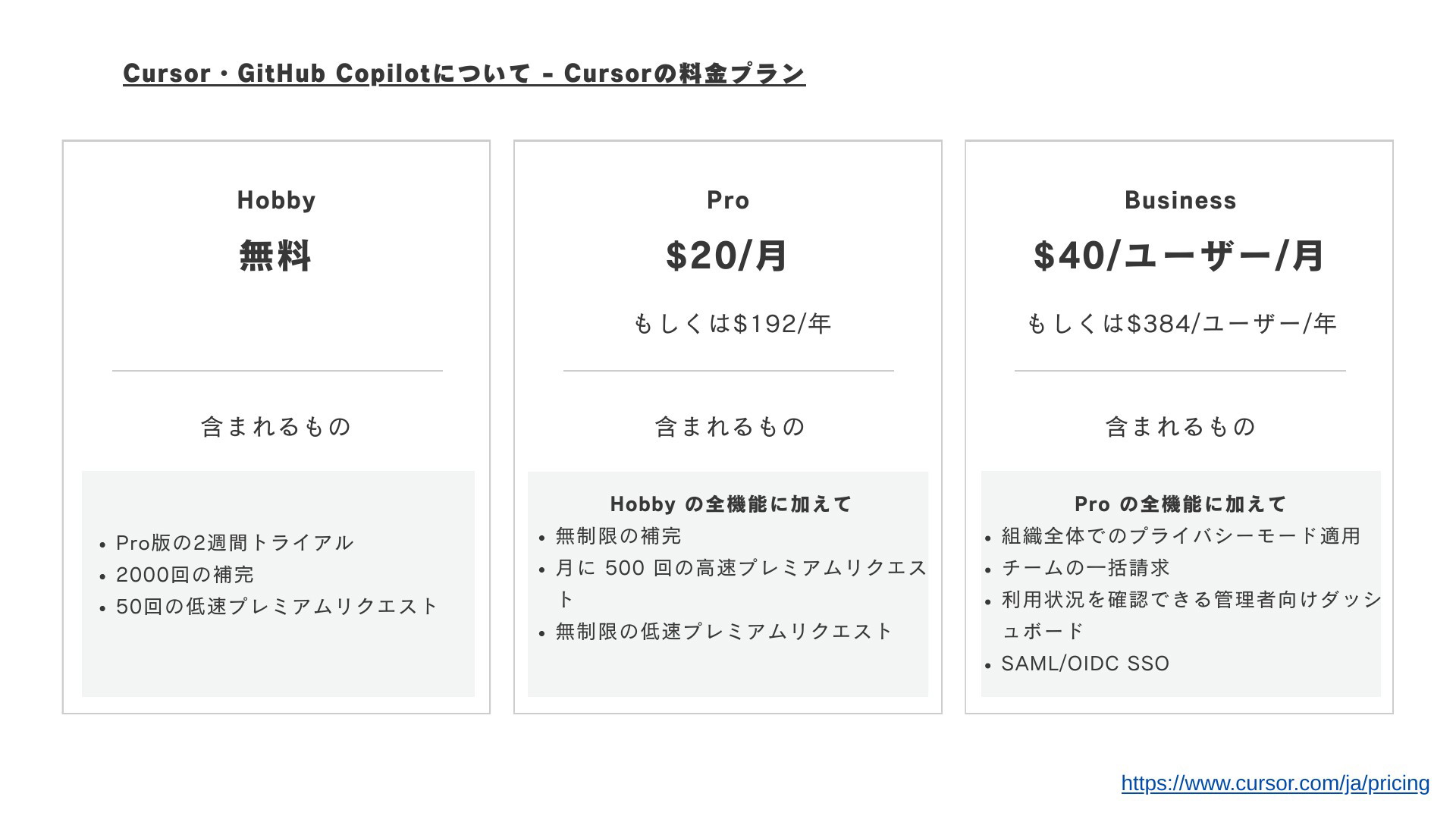
Task: Click the SAML/OIDC SSO bullet
Action: coord(1085,664)
